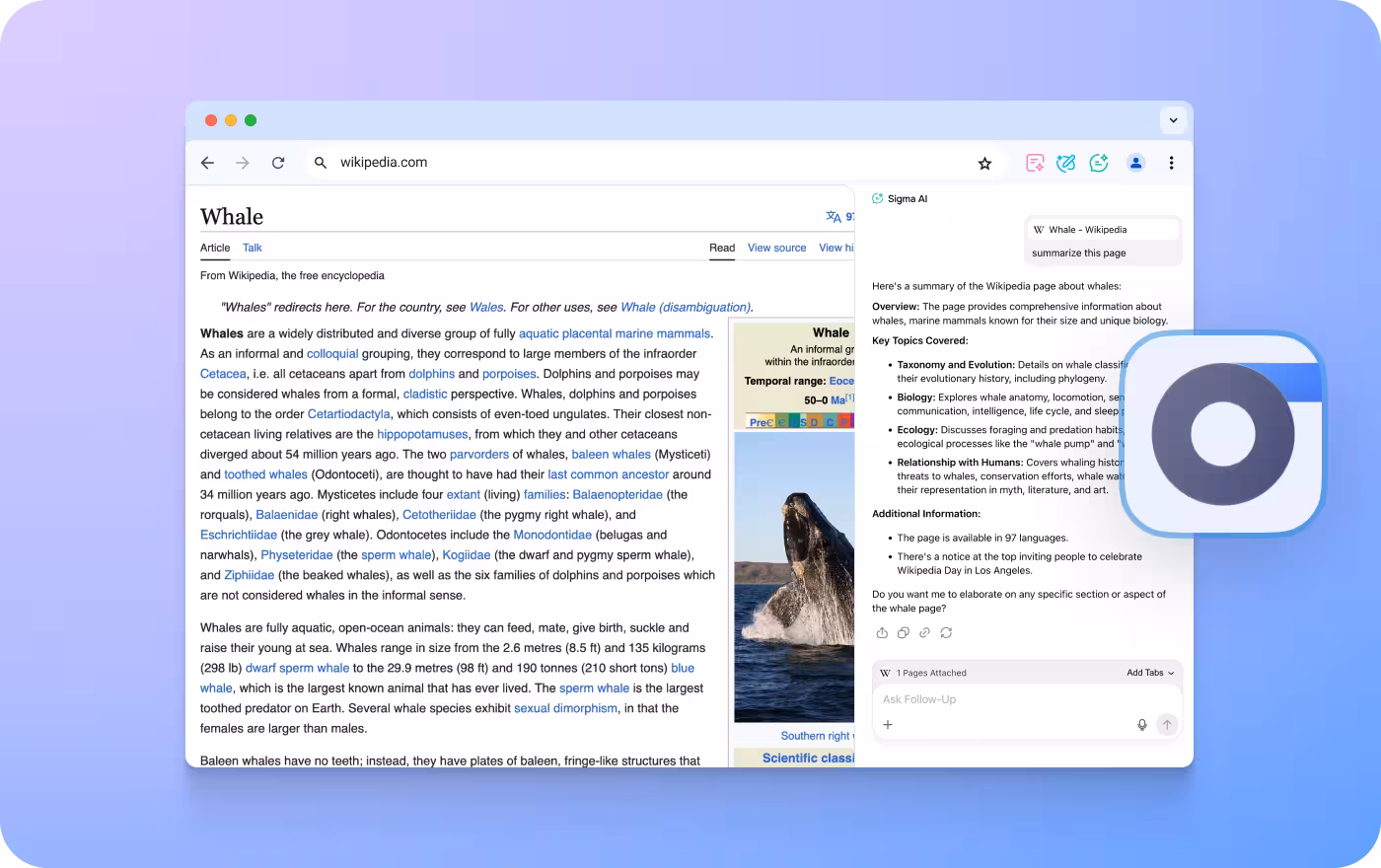
Task: Open the green Sigma AI chat toolbar icon
Action: (1099, 163)
